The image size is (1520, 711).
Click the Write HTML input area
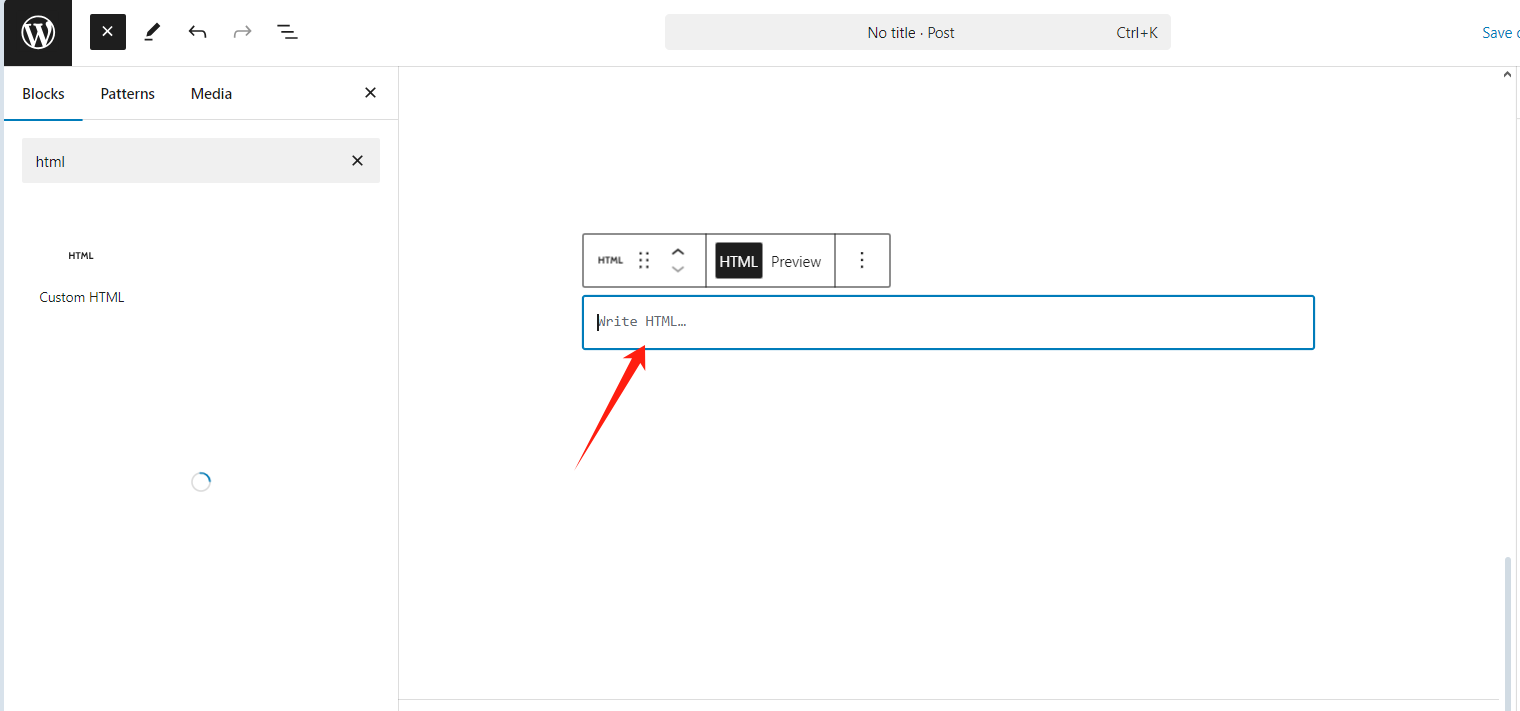click(x=948, y=322)
